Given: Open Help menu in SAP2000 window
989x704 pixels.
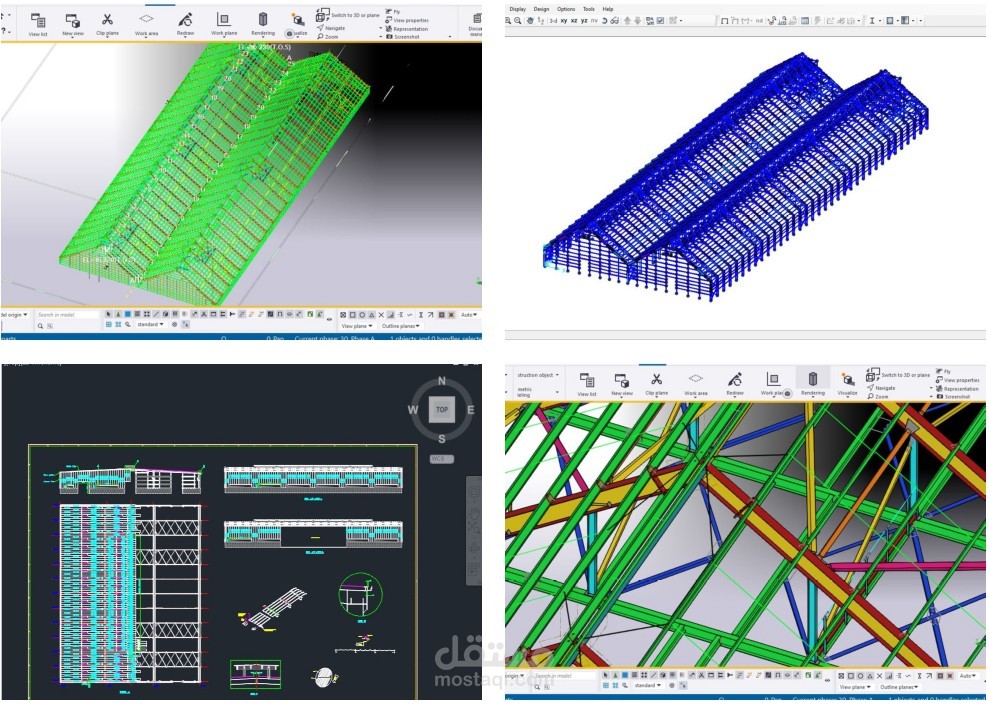Looking at the screenshot, I should click(x=607, y=9).
